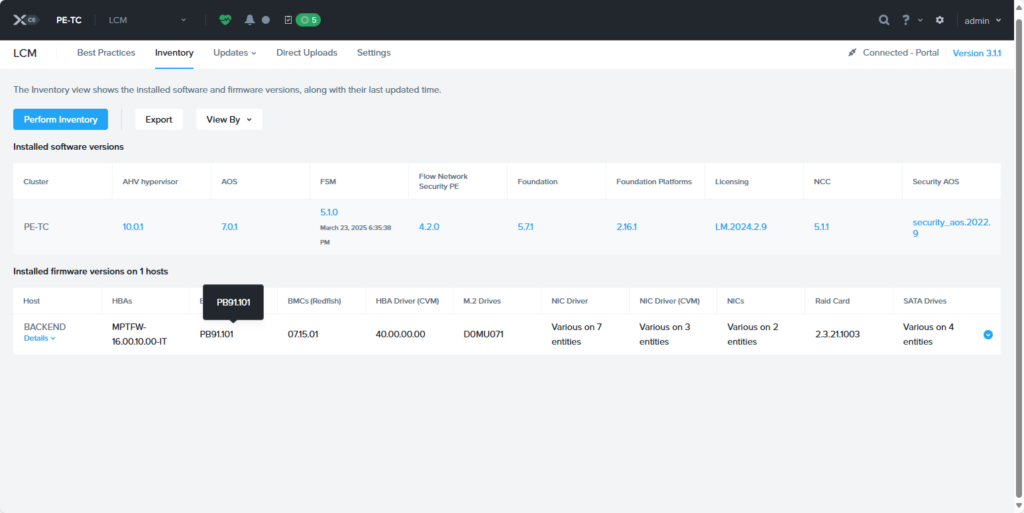Open the admin user dropdown
Screen dimensions: 1024x513
[x=983, y=20]
